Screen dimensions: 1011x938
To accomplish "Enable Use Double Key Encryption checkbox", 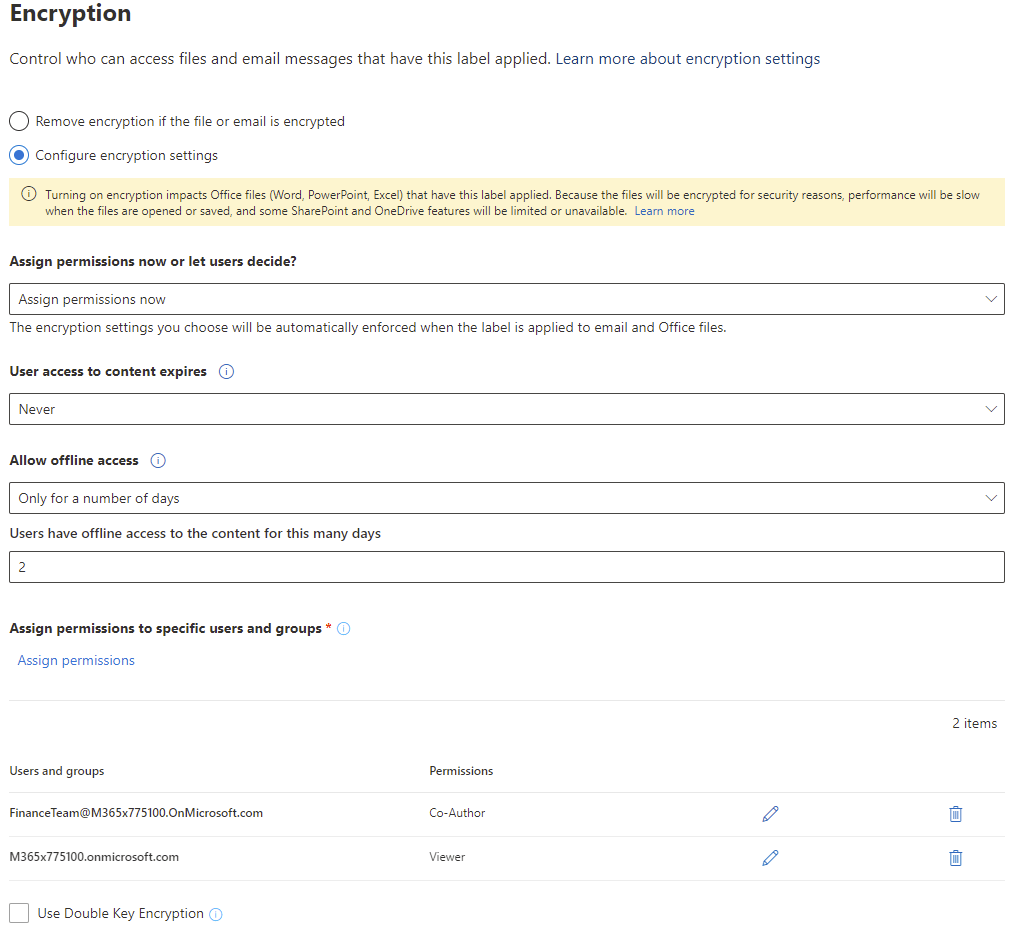I will click(x=19, y=913).
